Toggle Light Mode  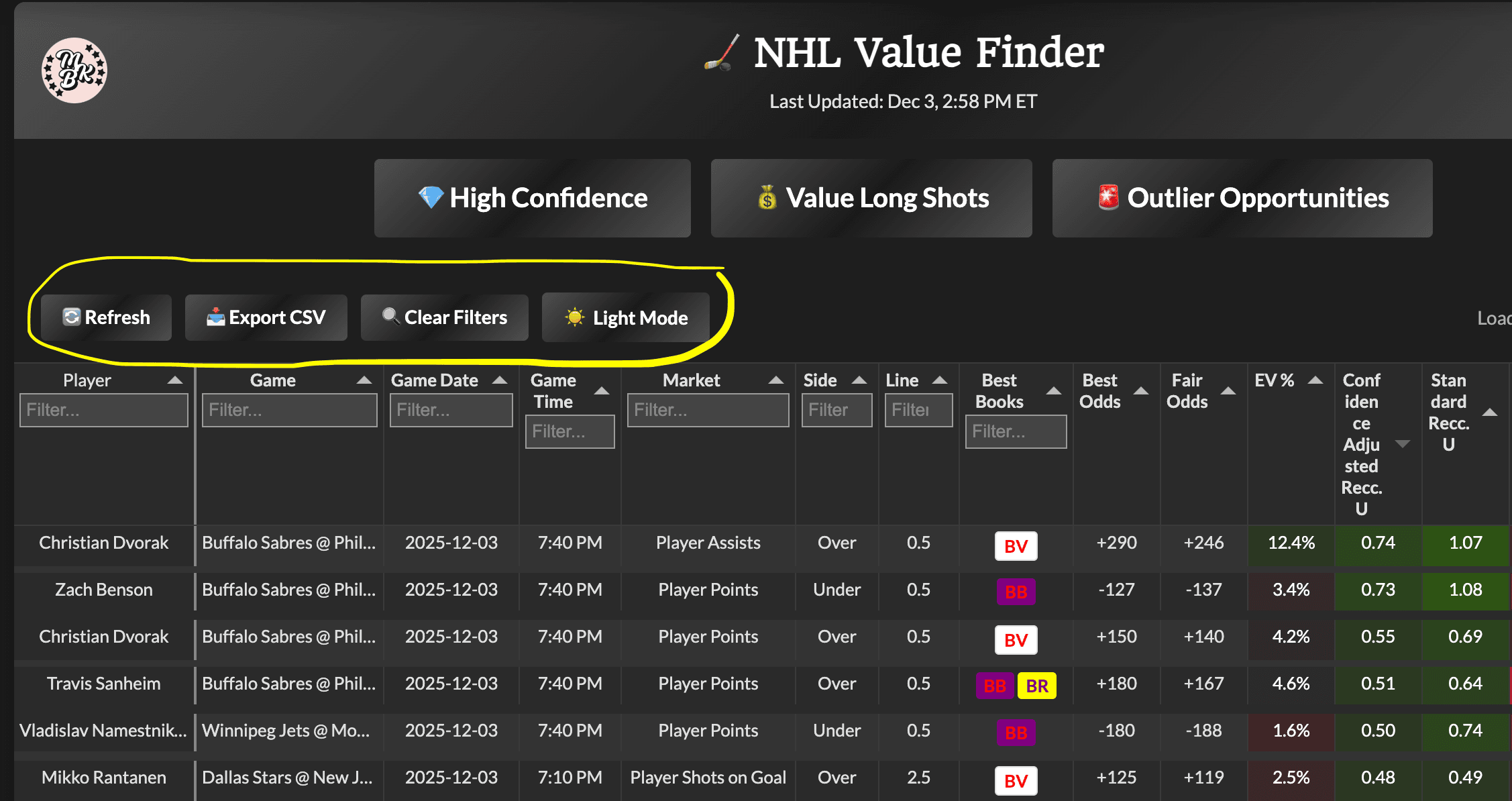(x=626, y=317)
